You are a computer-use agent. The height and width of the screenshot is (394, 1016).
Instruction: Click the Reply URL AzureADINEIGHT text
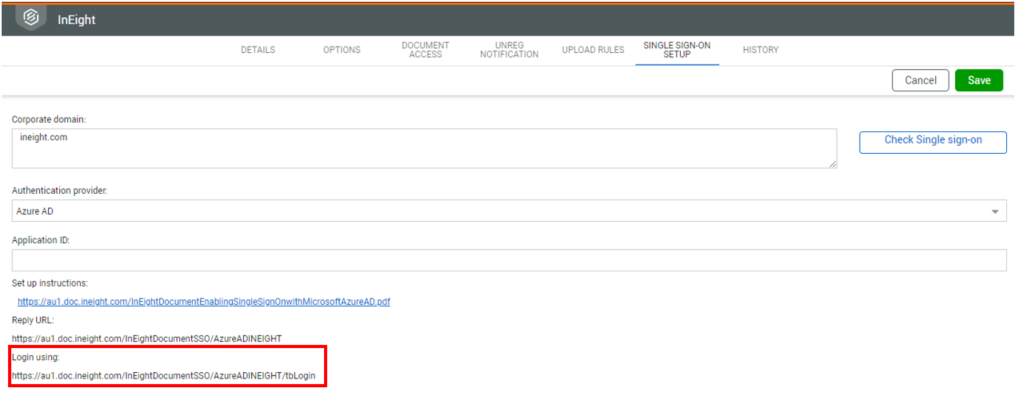click(146, 338)
